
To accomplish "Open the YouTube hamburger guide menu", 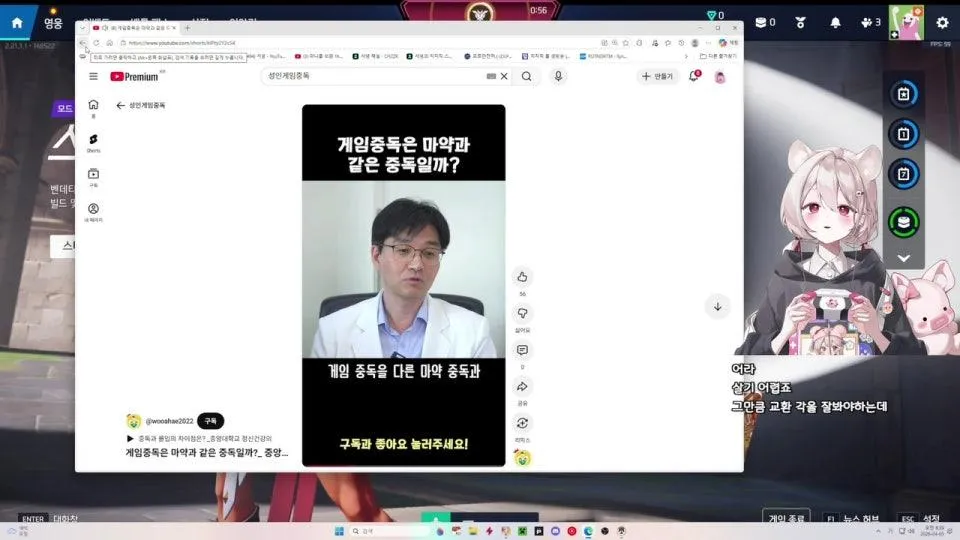I will point(93,77).
